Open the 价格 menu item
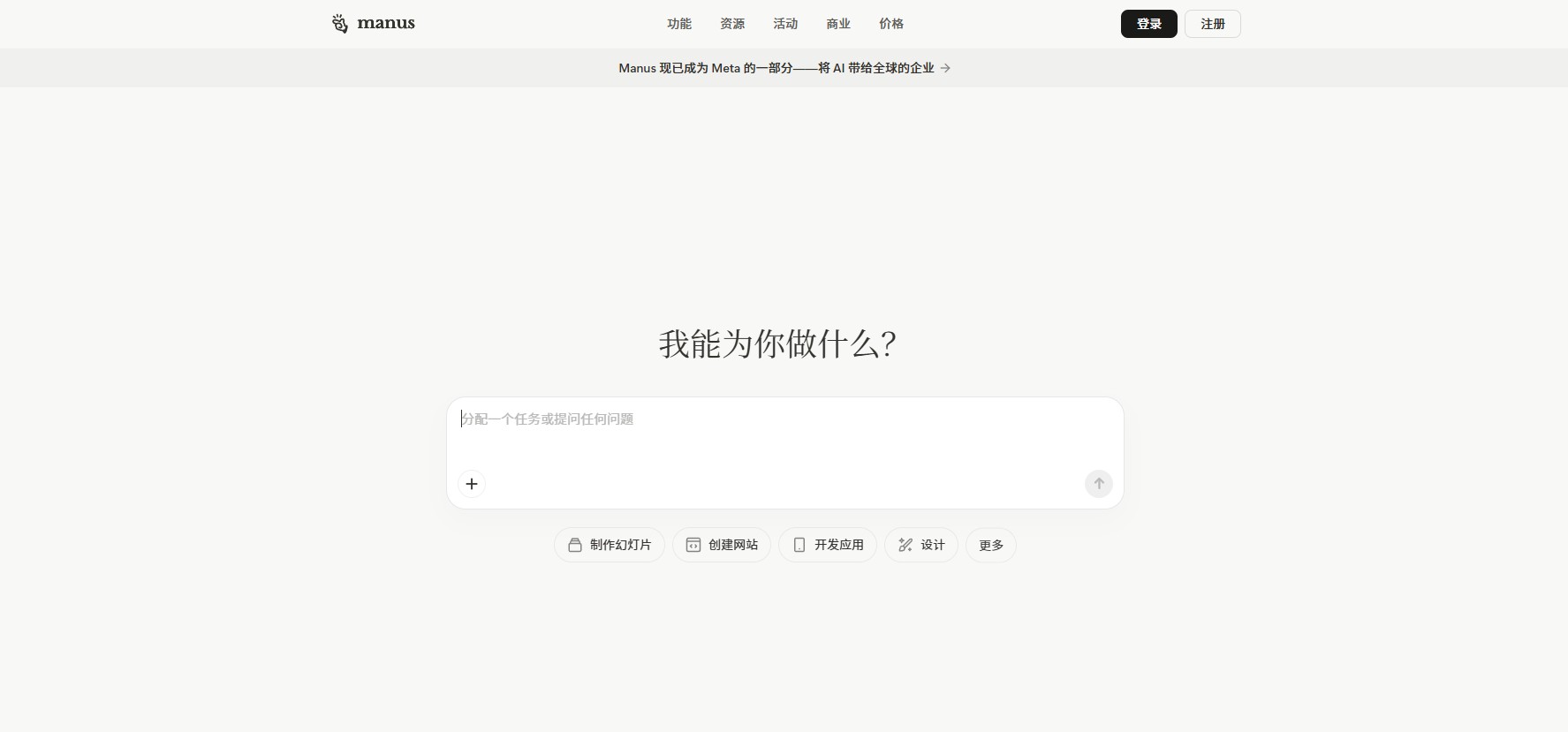1568x732 pixels. click(x=891, y=24)
